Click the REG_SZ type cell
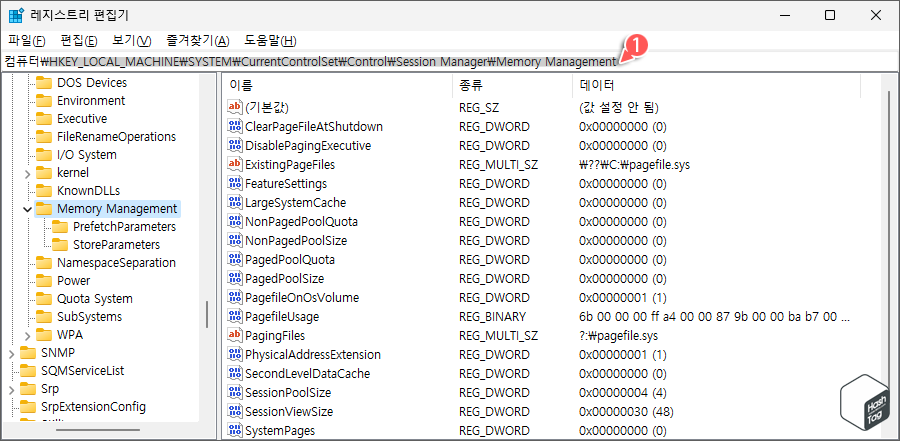Screen dimensions: 900x441 [479, 107]
